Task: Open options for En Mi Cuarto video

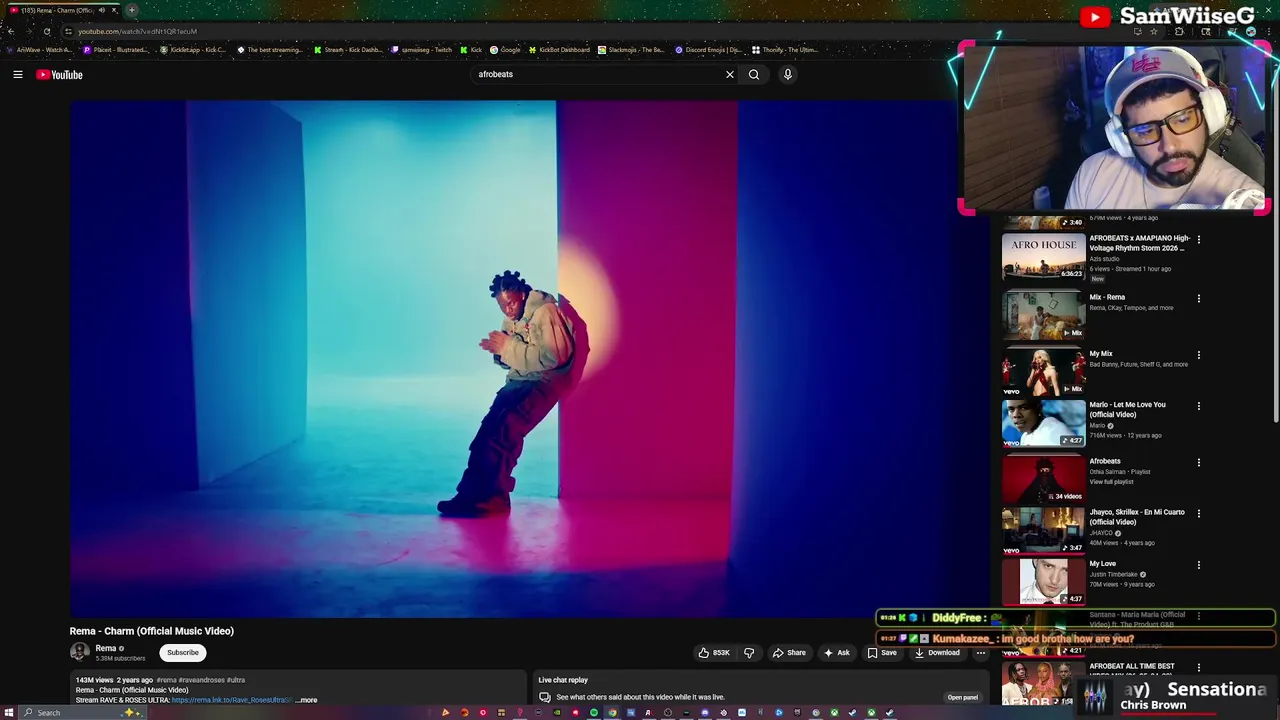Action: coord(1198,513)
